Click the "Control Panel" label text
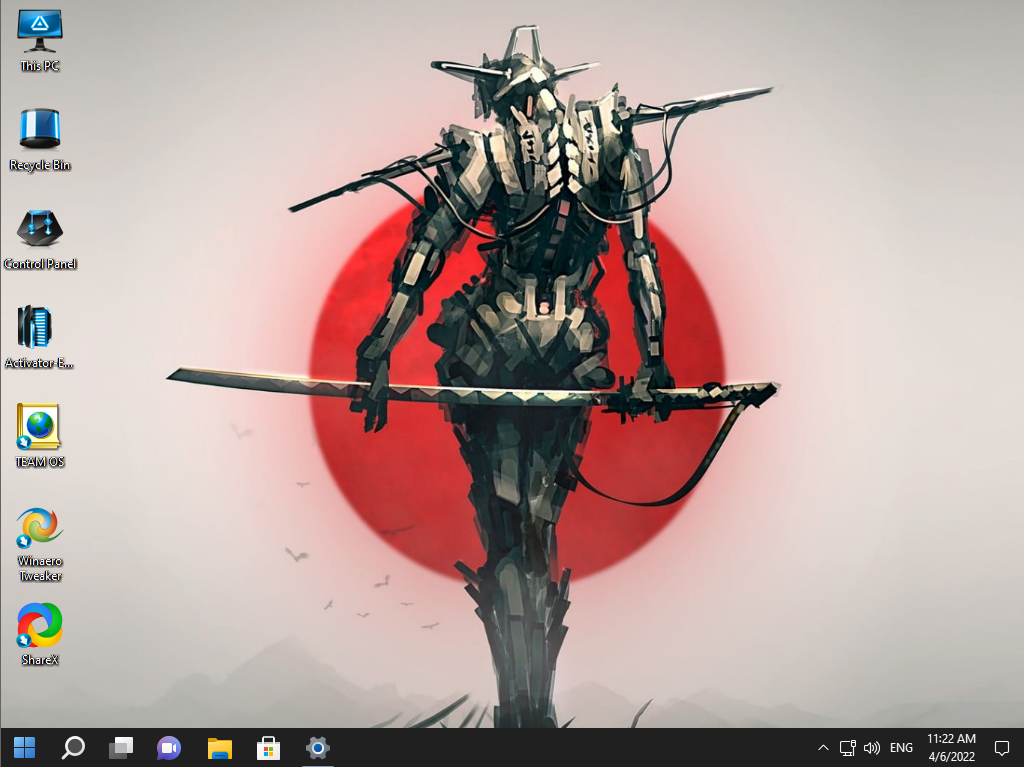The image size is (1024, 767). (40, 263)
